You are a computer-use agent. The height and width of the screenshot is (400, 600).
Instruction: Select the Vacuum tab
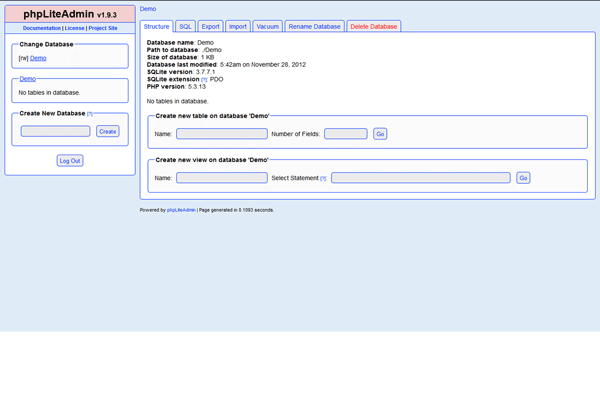point(267,26)
